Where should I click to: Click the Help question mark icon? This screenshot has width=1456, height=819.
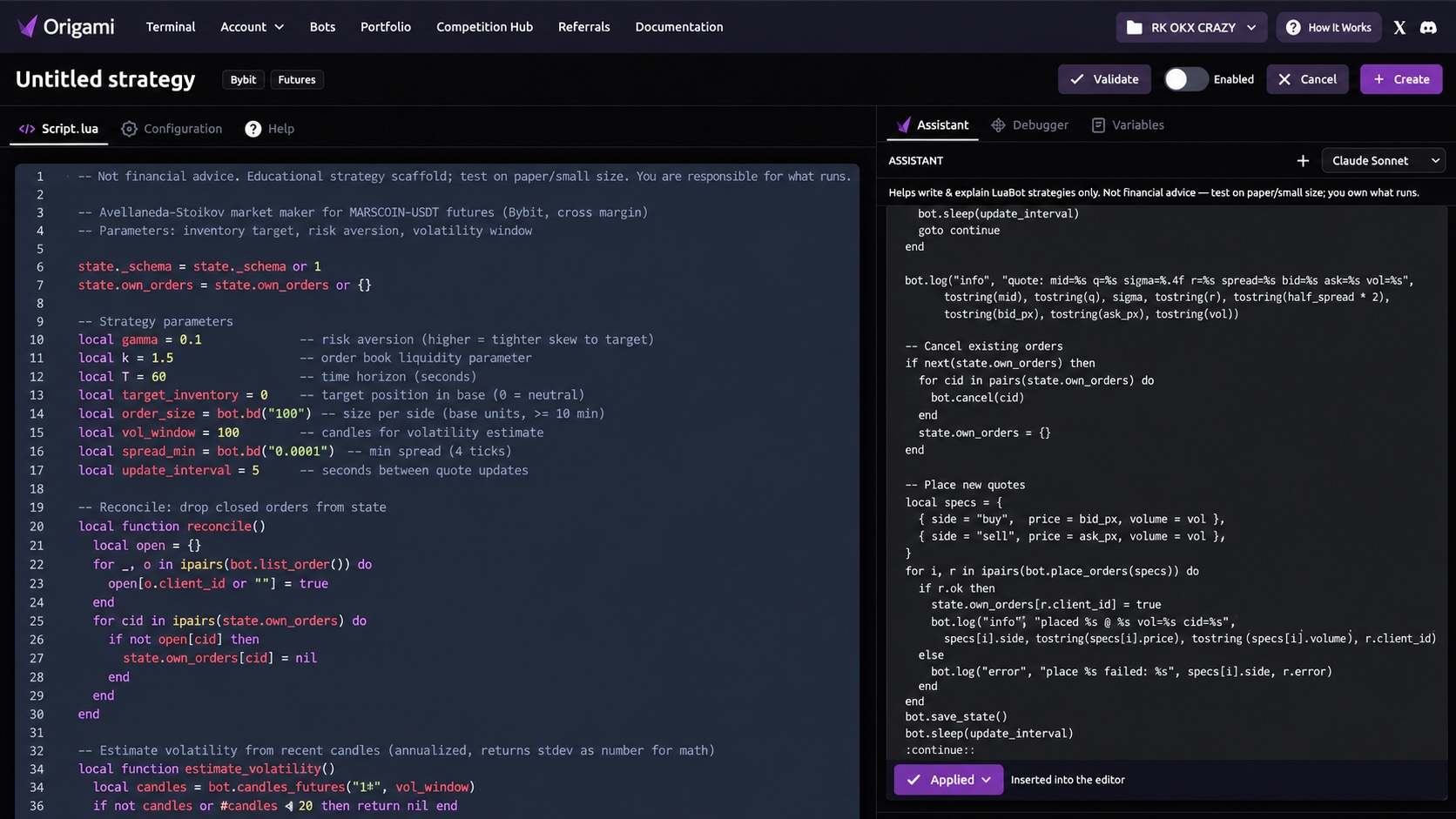[253, 129]
